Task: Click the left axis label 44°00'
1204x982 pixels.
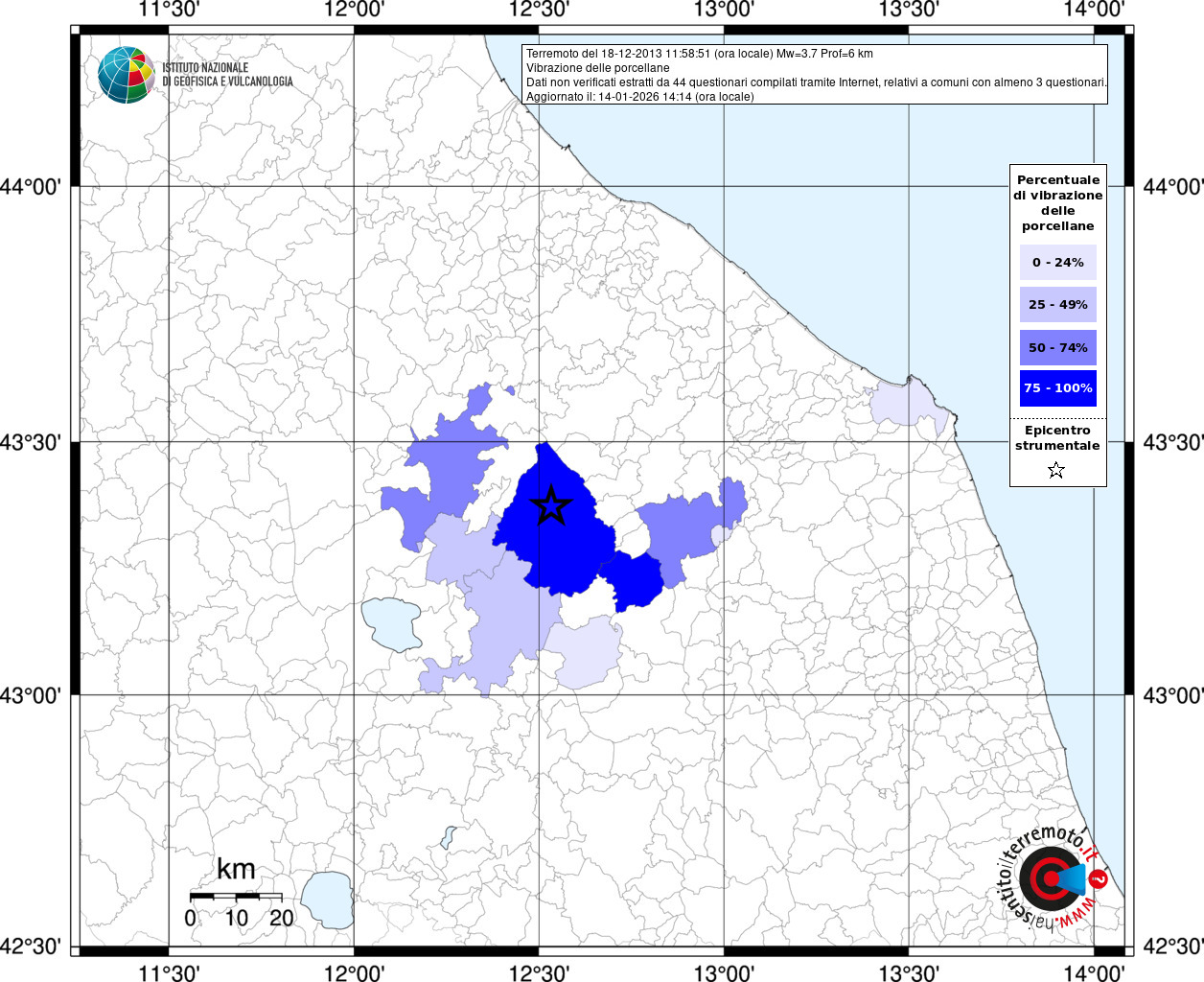Action: 32,187
